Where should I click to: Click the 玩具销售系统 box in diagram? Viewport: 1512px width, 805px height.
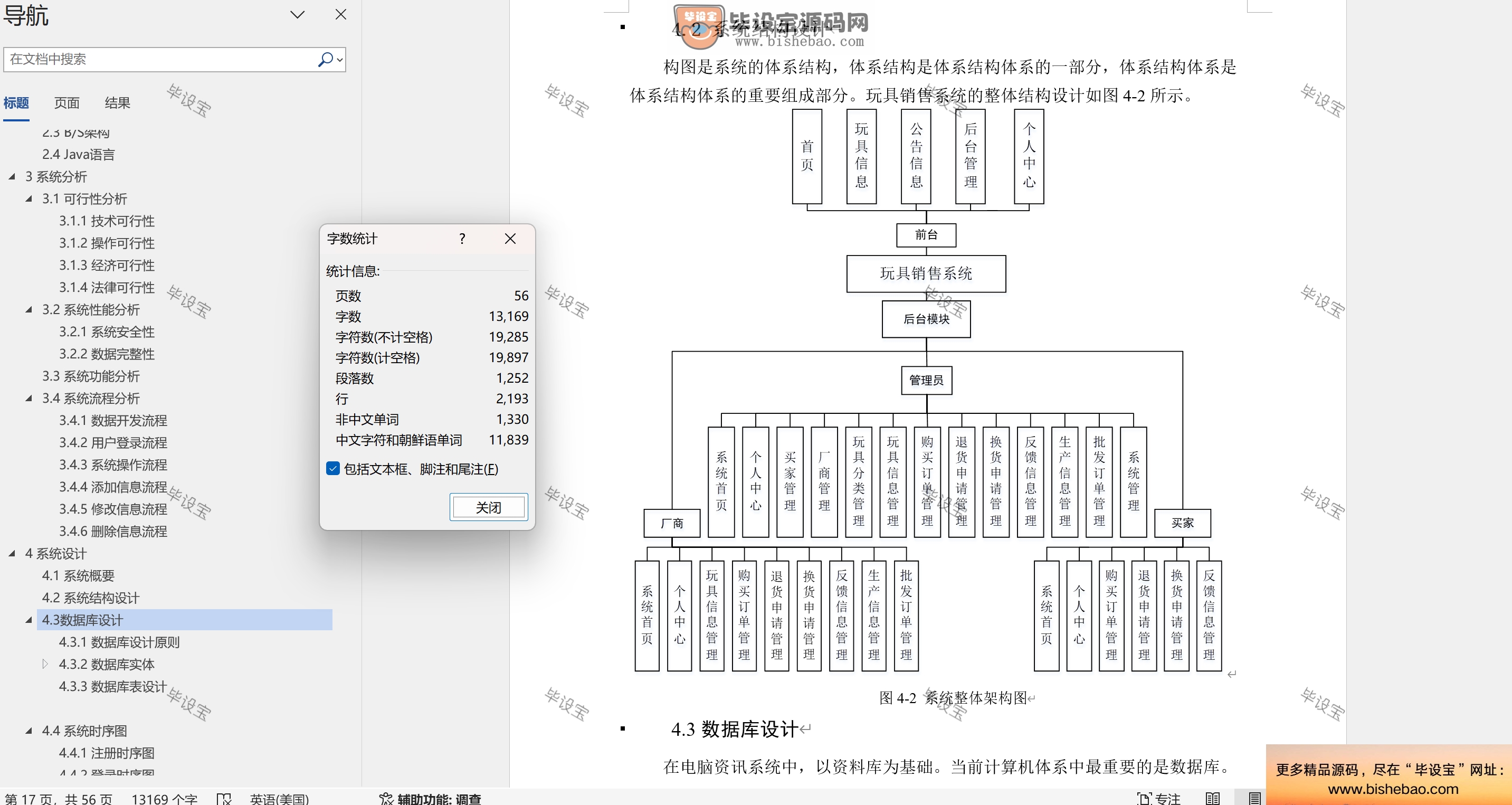926,273
